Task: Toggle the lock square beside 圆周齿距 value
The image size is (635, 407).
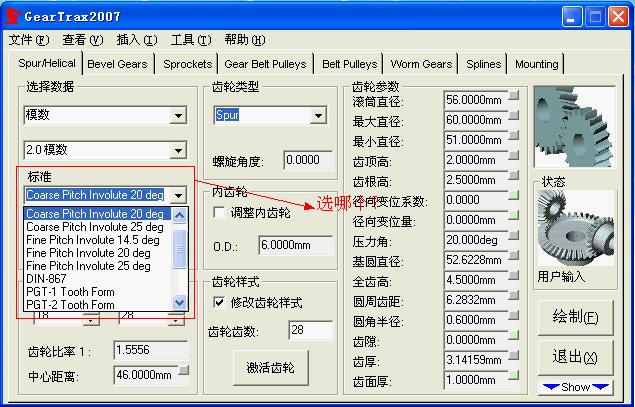Action: point(514,295)
